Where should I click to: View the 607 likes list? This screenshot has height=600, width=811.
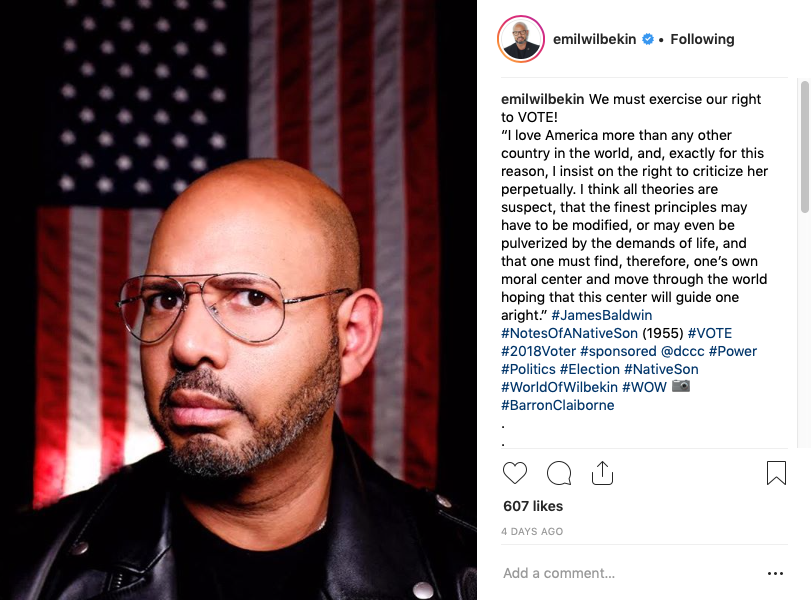point(533,506)
